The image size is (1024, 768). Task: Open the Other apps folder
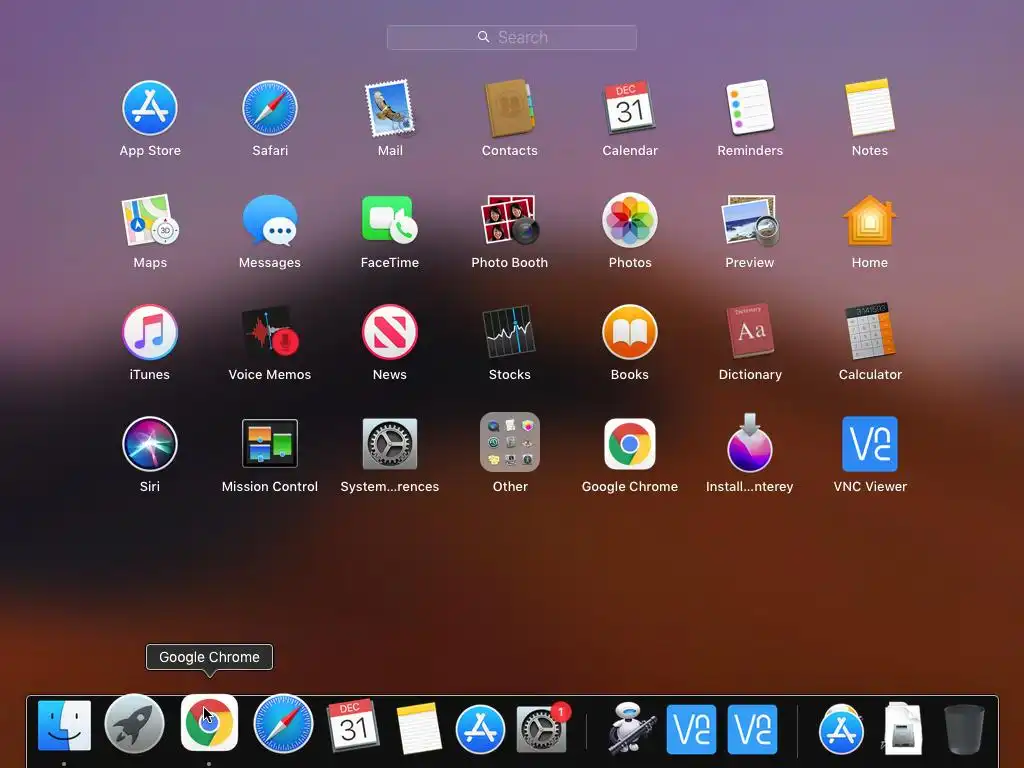click(509, 442)
